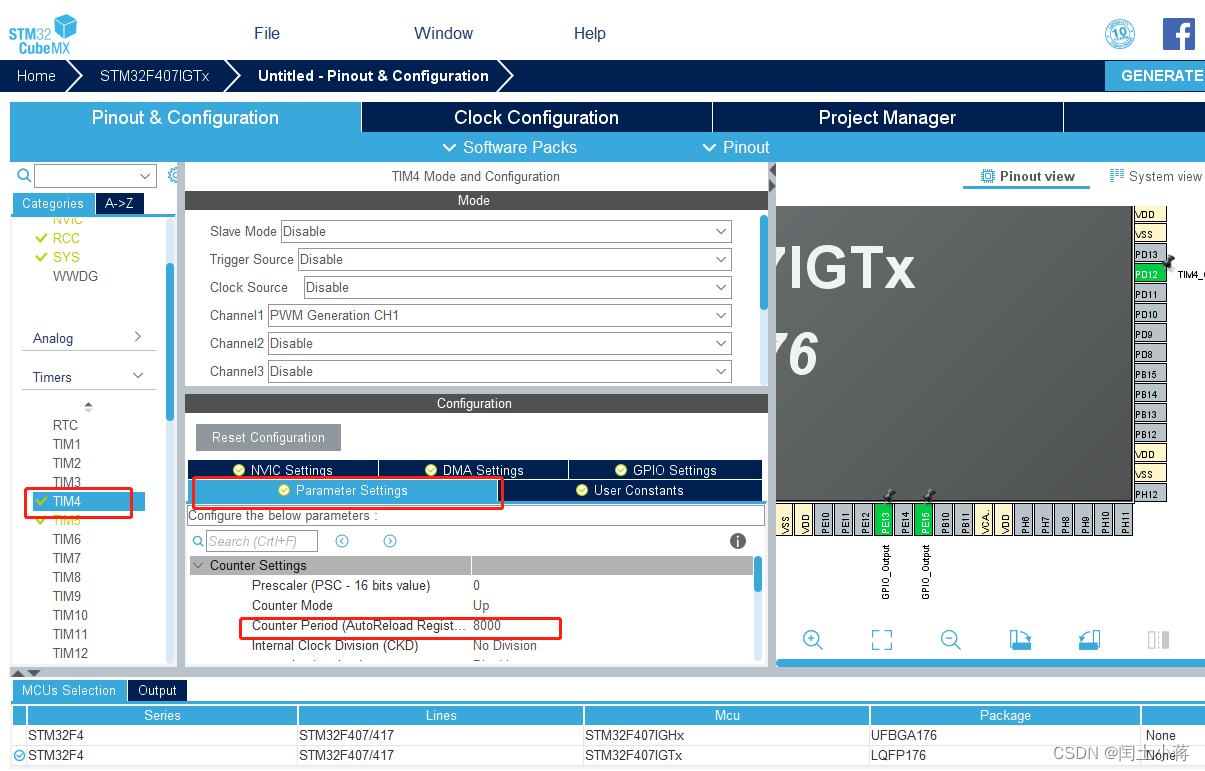Go to Home breadcrumb
Viewport: 1205px width, 771px height.
[x=36, y=75]
